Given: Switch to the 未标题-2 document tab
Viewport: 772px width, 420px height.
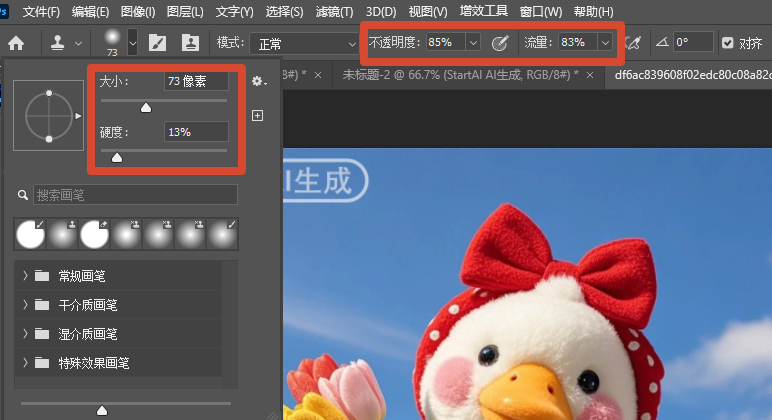Looking at the screenshot, I should [x=460, y=75].
